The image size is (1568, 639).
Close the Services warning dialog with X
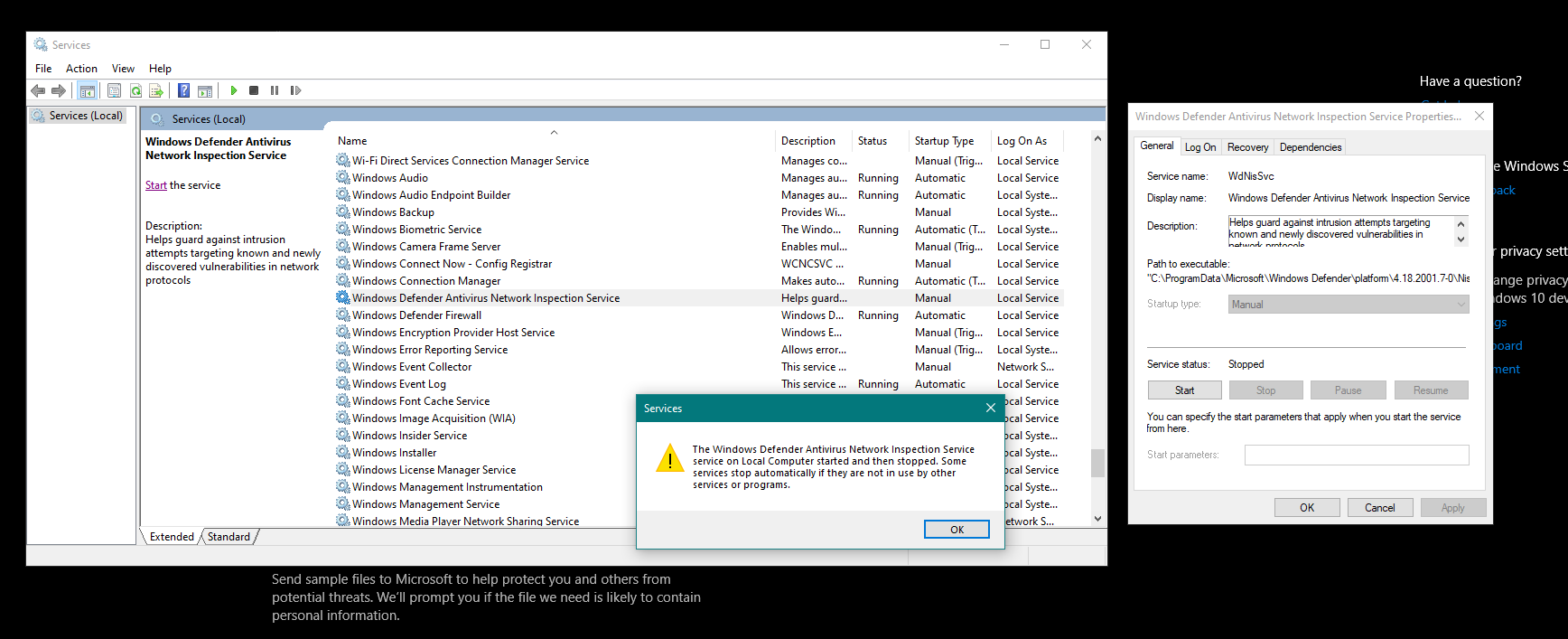(991, 408)
